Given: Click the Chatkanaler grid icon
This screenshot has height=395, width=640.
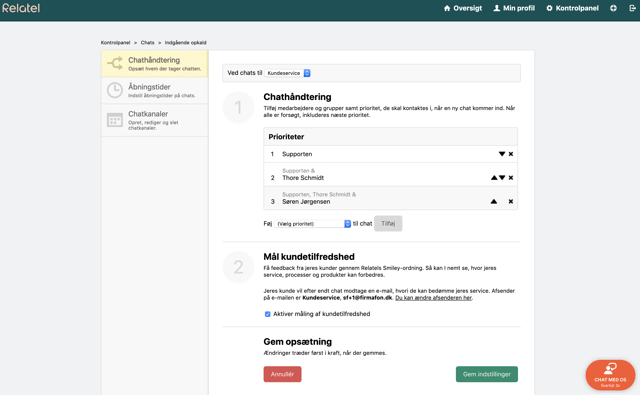Looking at the screenshot, I should (x=115, y=120).
